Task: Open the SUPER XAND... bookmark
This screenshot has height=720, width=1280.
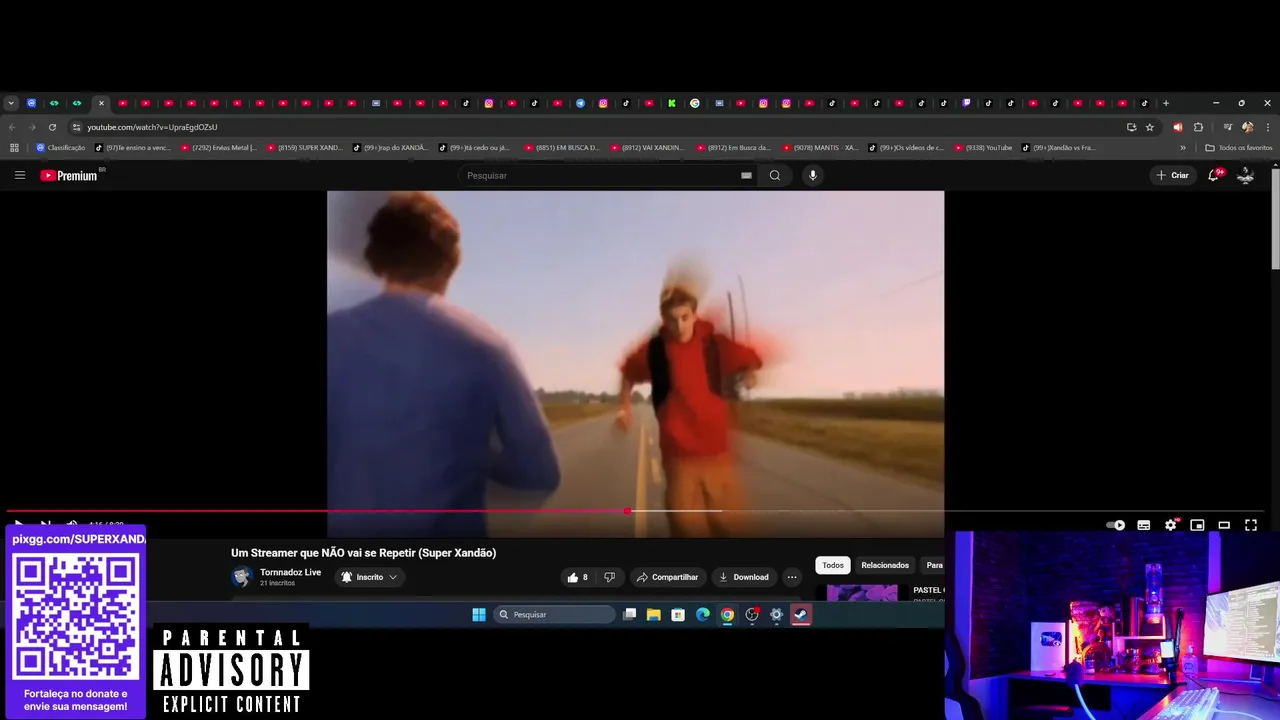Action: click(x=304, y=147)
